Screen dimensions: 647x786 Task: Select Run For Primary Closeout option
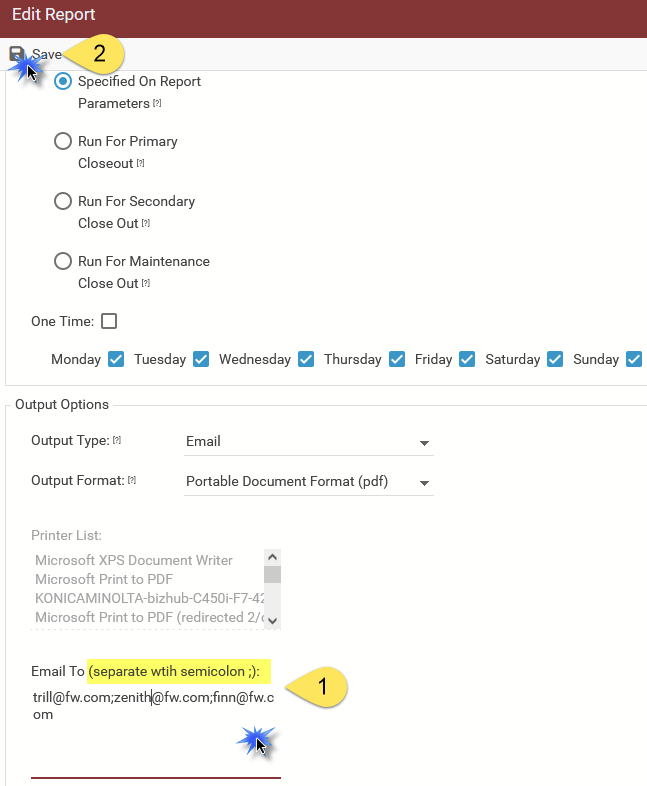(63, 141)
